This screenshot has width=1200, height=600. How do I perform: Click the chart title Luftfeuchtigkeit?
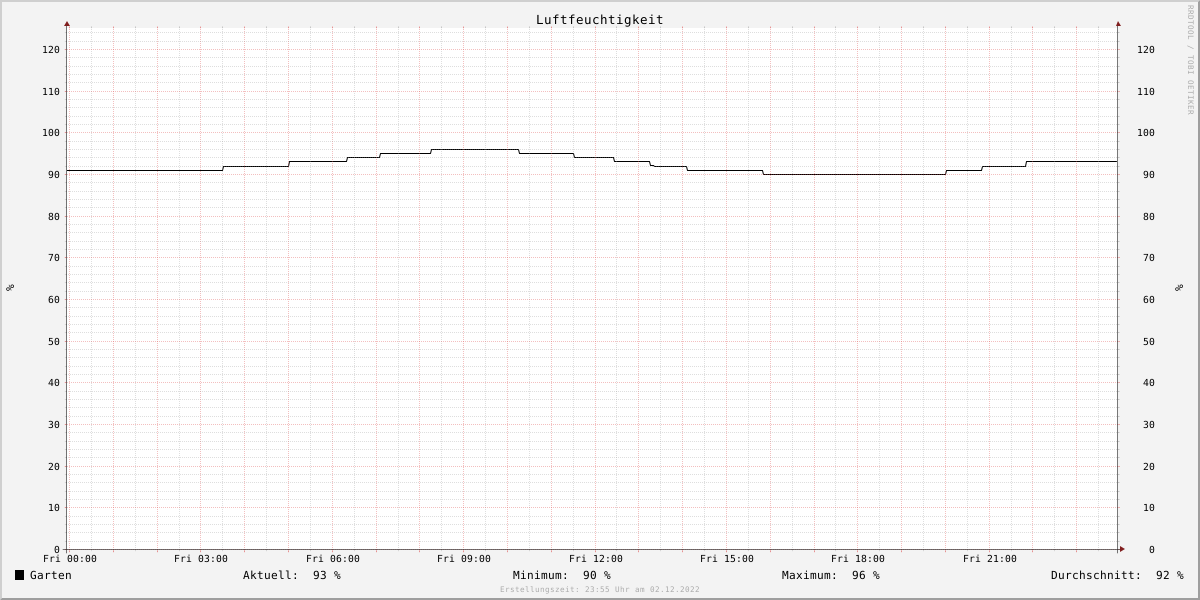(599, 20)
